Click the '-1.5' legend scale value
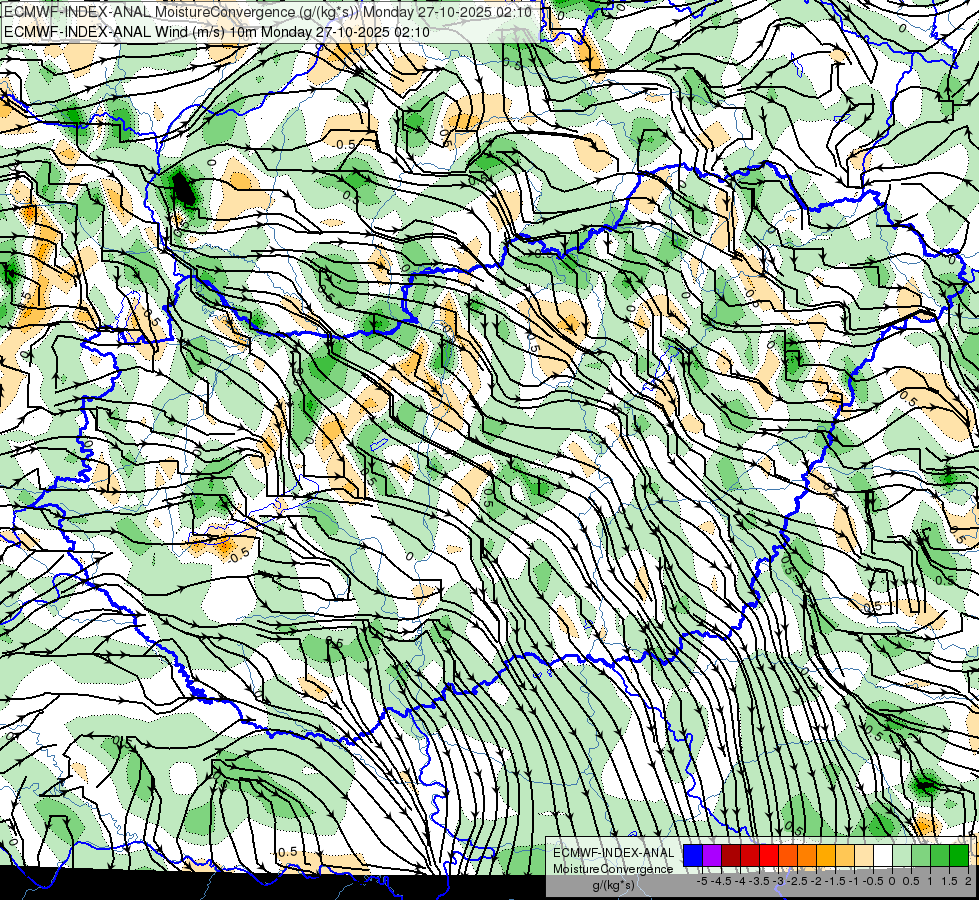Image resolution: width=979 pixels, height=900 pixels. [x=835, y=881]
